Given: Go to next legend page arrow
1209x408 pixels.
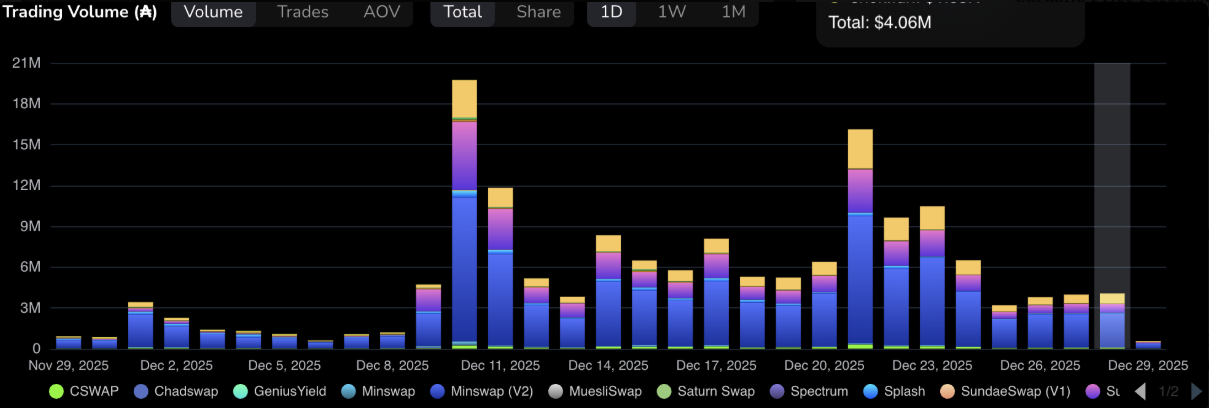Looking at the screenshot, I should pyautogui.click(x=1196, y=391).
